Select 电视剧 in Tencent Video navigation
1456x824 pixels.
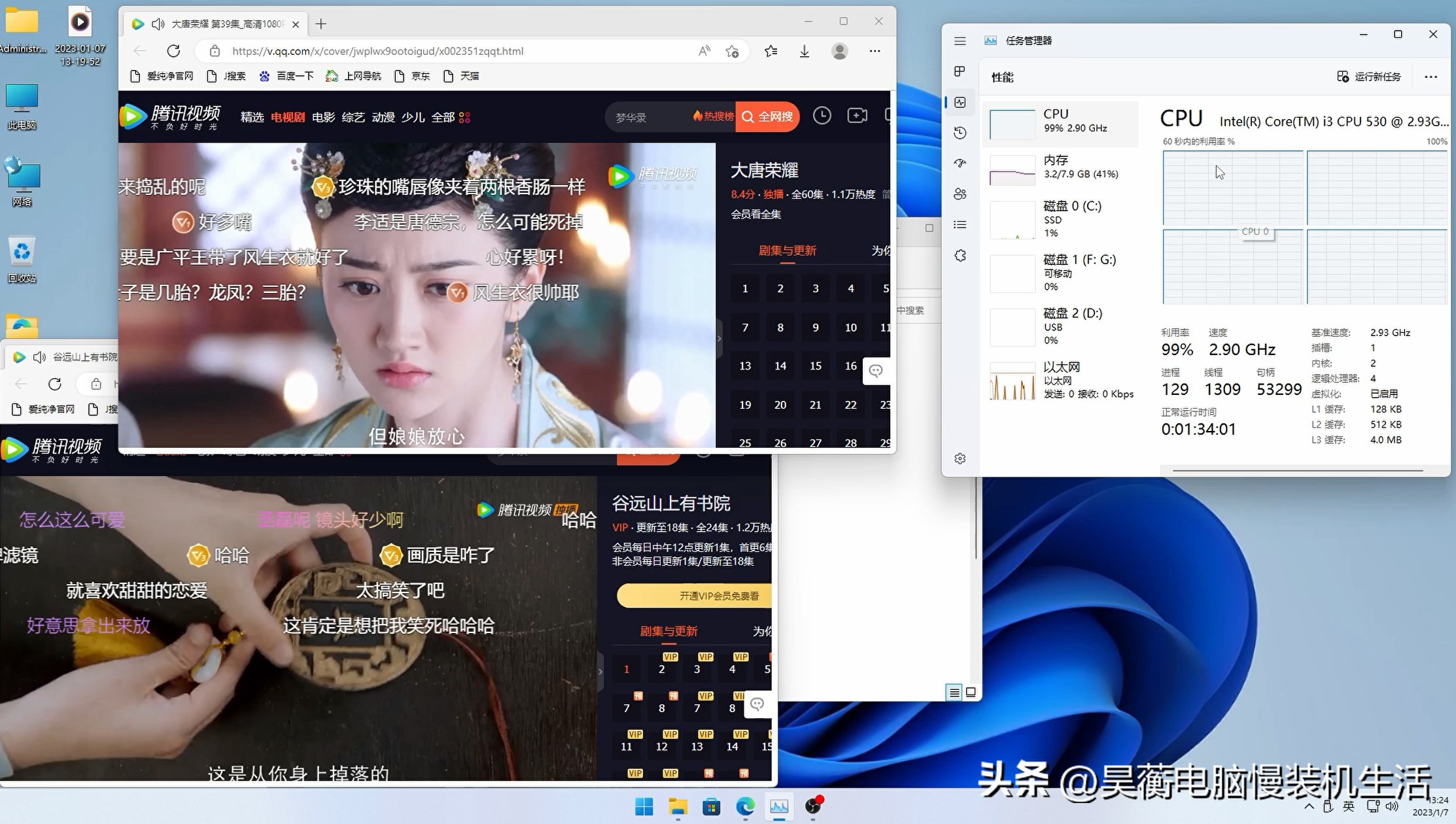tap(288, 117)
